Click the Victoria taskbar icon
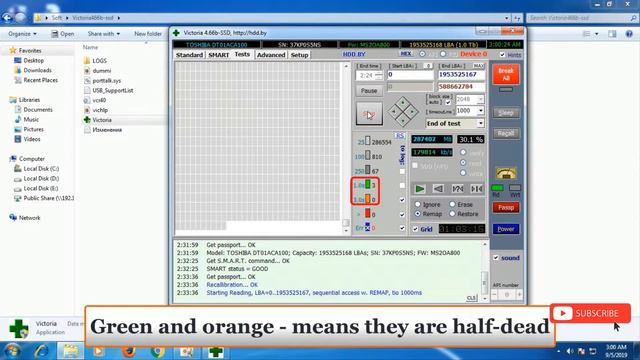Image resolution: width=640 pixels, height=360 pixels. pyautogui.click(x=216, y=351)
